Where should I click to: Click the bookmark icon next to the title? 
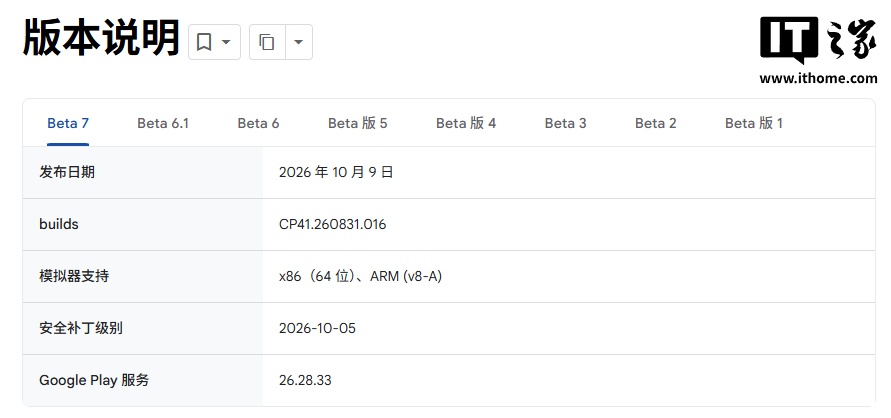[x=204, y=42]
